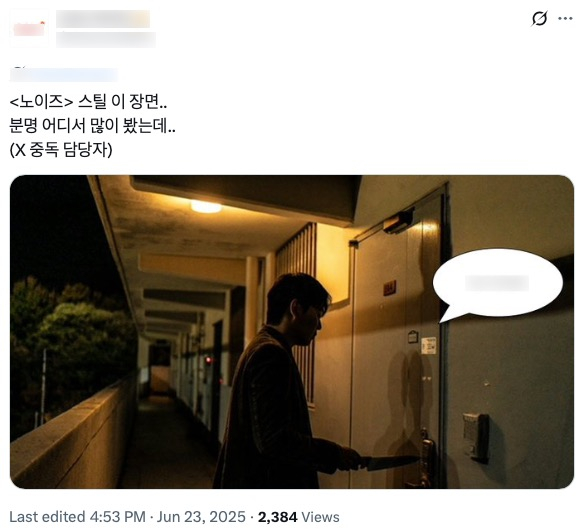Image resolution: width=585 pixels, height=531 pixels.
Task: Click the '(X 중독 담당자)' text
Action: 61,150
